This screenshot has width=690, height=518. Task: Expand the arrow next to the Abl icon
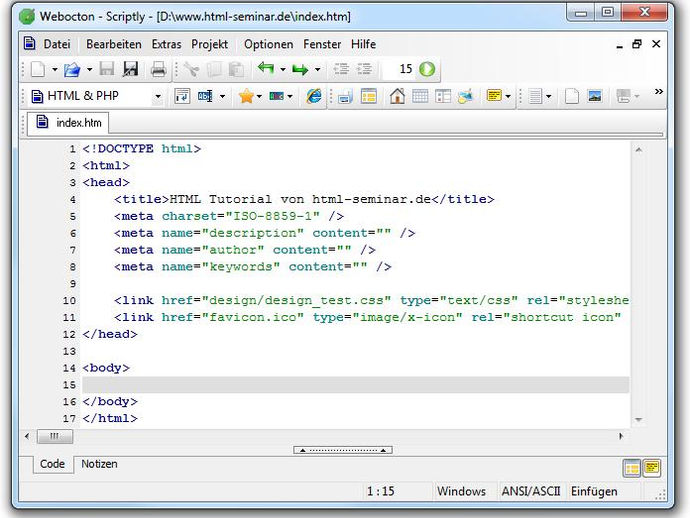pos(223,96)
